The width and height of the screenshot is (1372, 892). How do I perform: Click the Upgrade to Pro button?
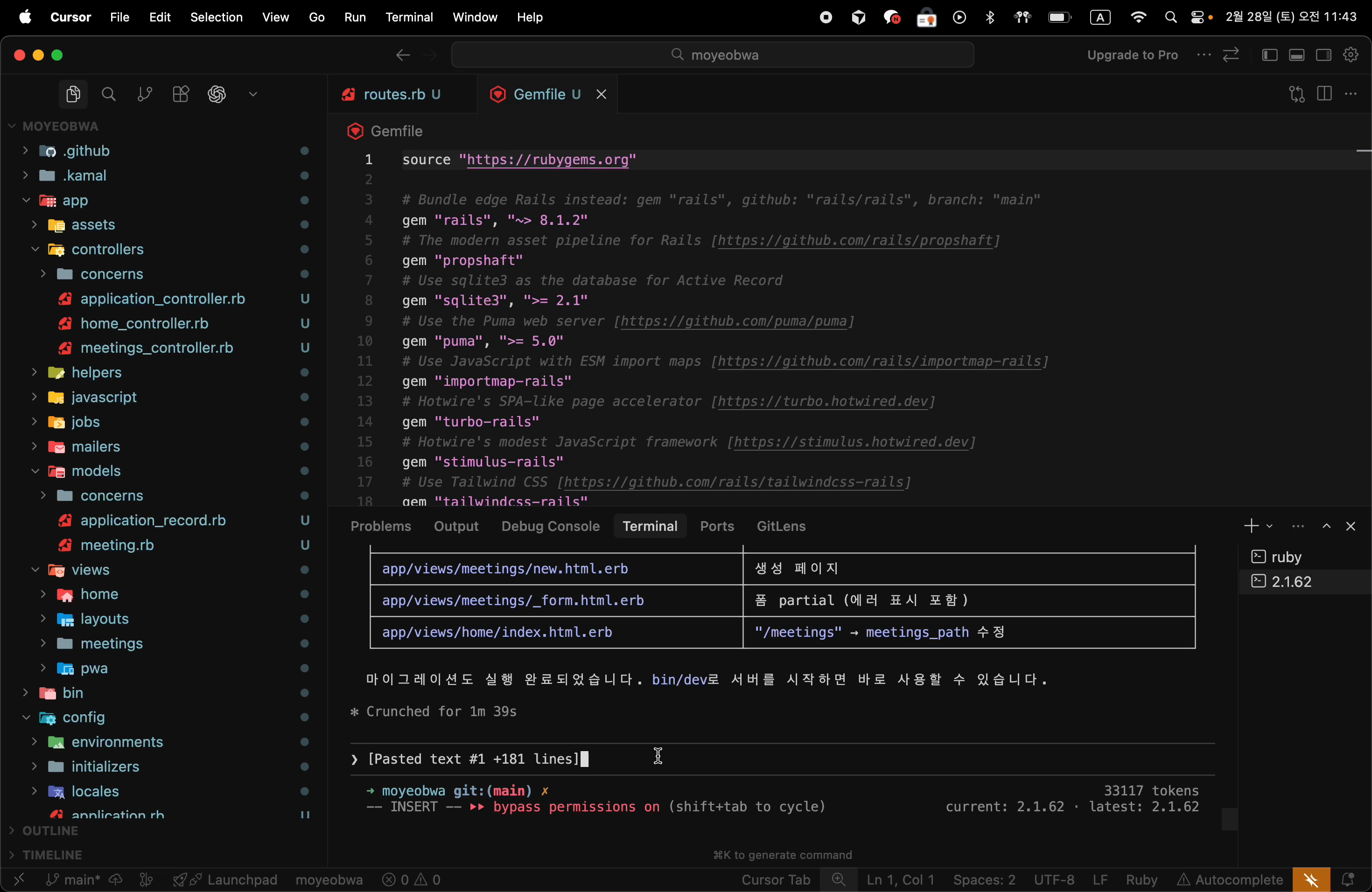click(1132, 55)
